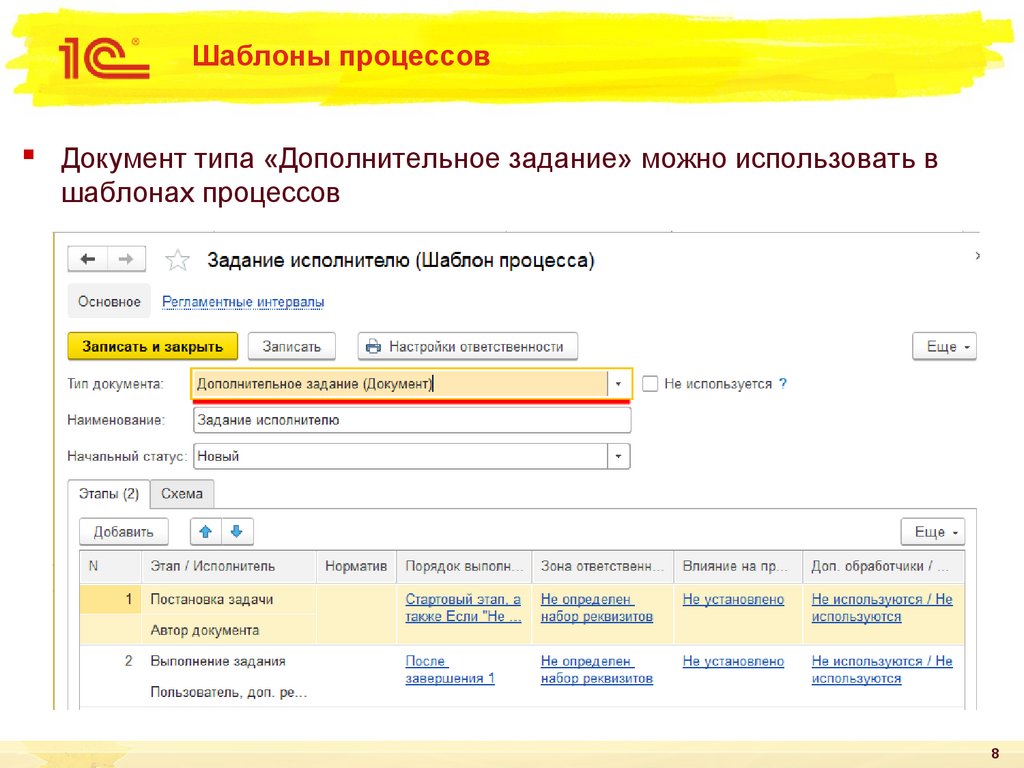Image resolution: width=1024 pixels, height=768 pixels.
Task: Expand the 'Начальный статус' dropdown
Action: [x=619, y=456]
